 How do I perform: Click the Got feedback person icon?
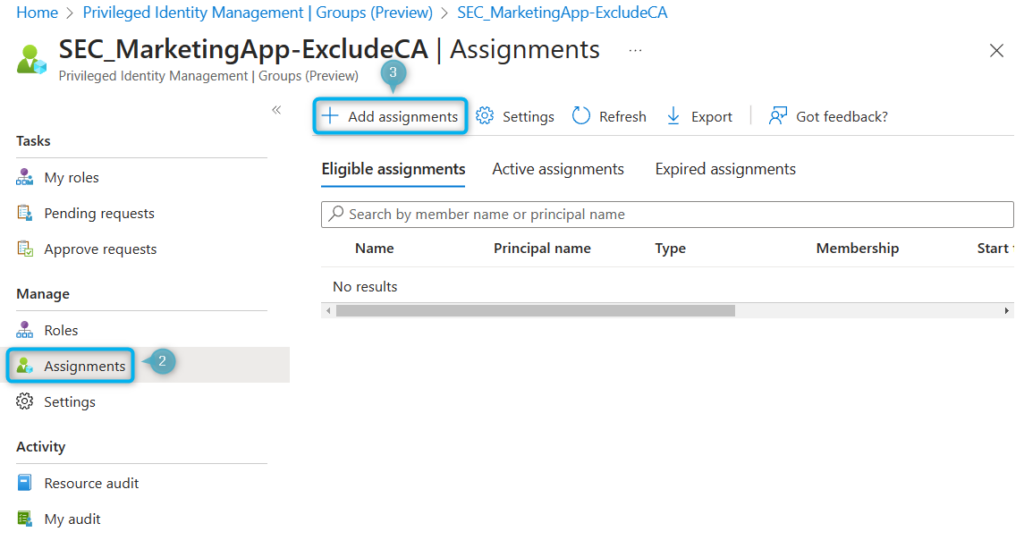(778, 116)
